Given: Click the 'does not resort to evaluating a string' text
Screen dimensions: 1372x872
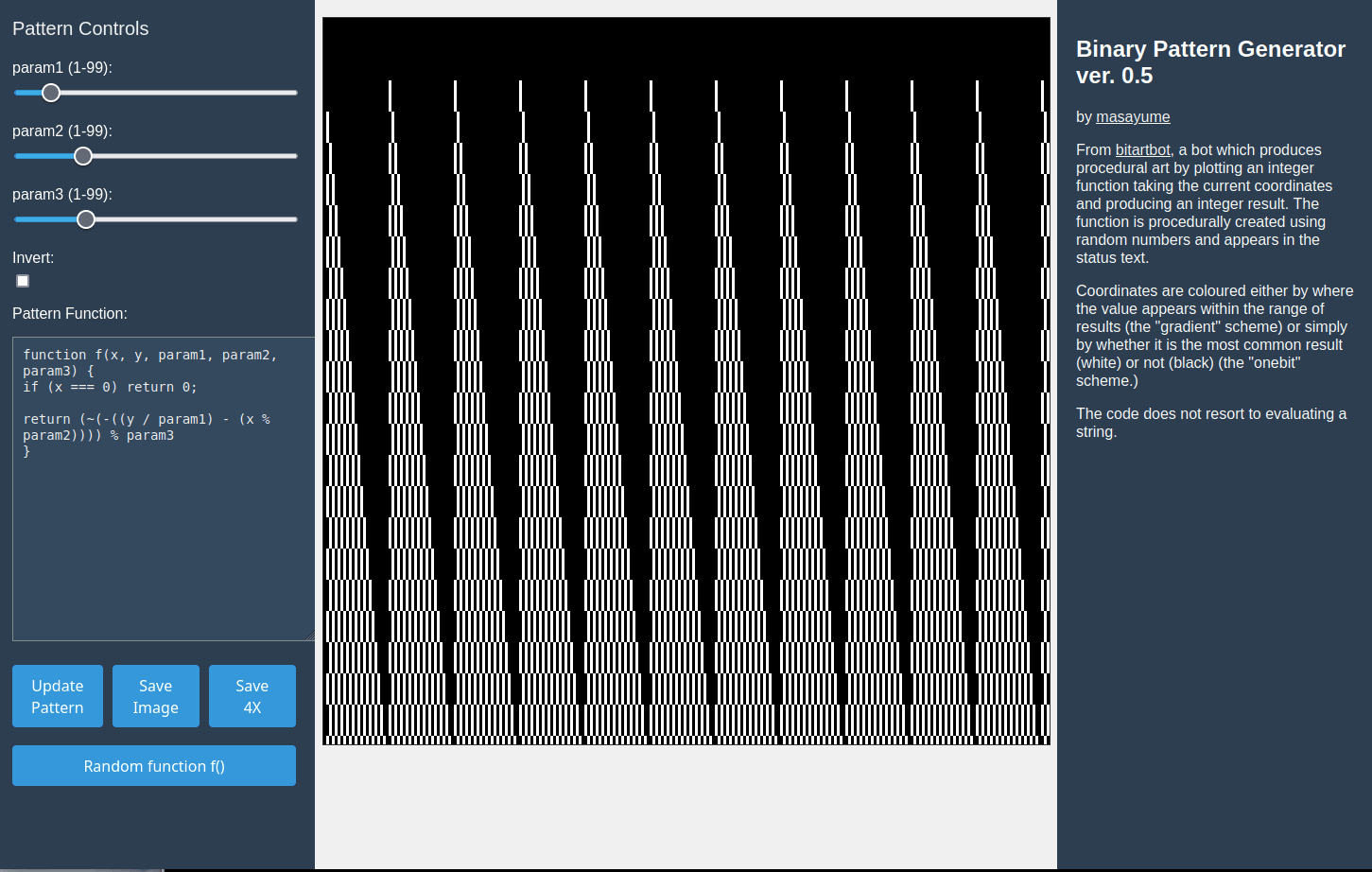Looking at the screenshot, I should 1211,423.
